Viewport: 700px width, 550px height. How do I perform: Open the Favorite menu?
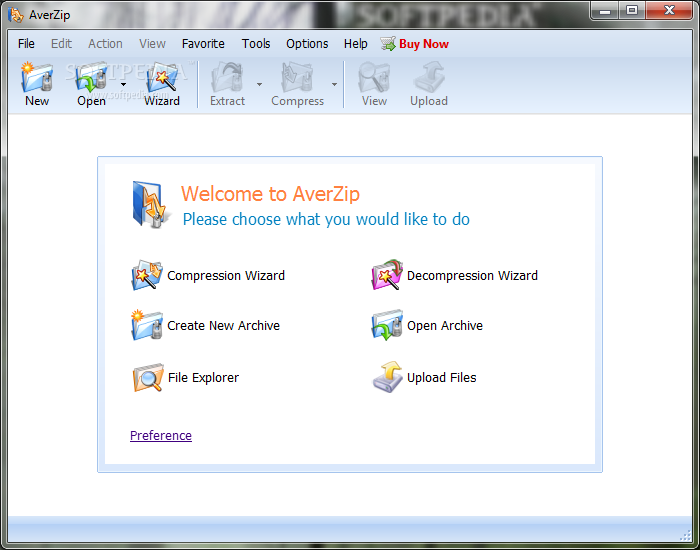click(203, 44)
